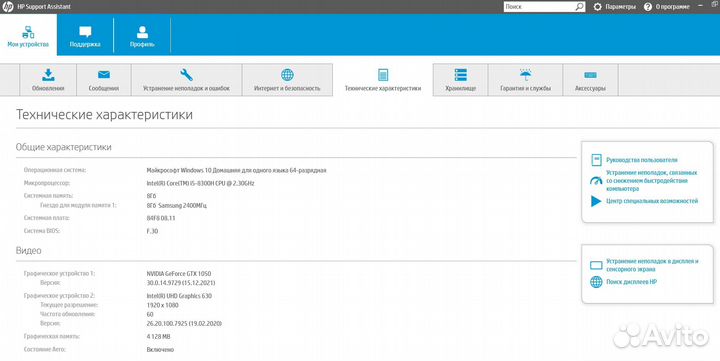Open Интернет и безопасность globe tab

(x=287, y=79)
